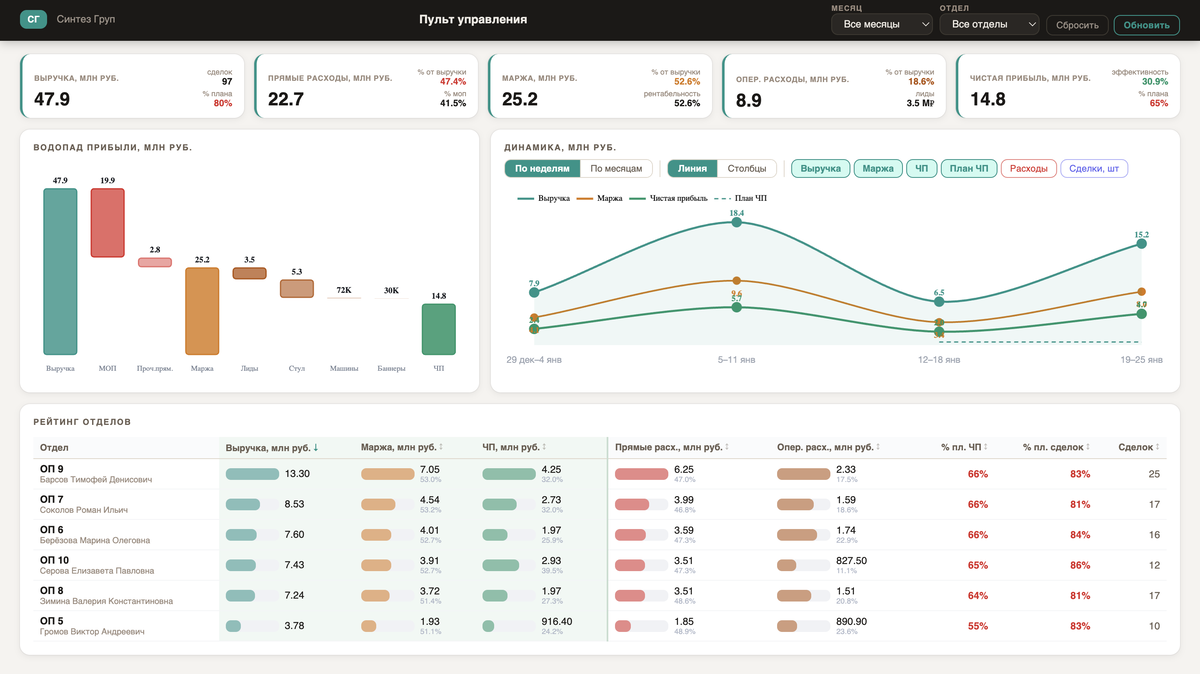Open the Маржа KPI card
Screen dimensions: 1200x674
click(600, 86)
